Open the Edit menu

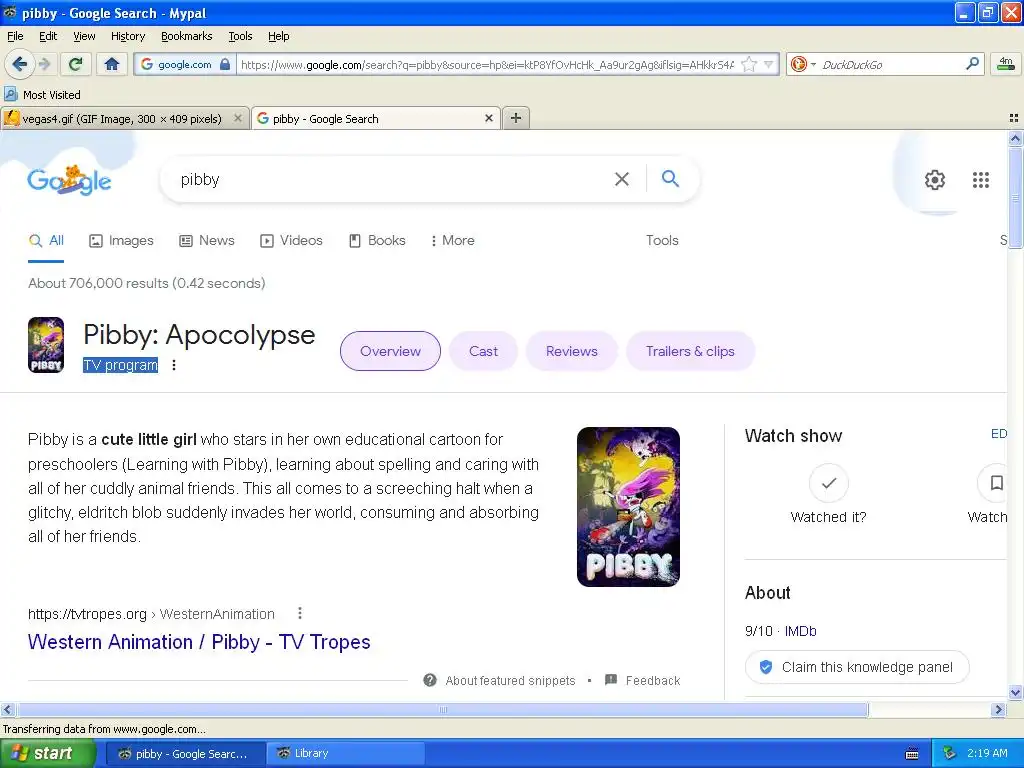coord(48,36)
